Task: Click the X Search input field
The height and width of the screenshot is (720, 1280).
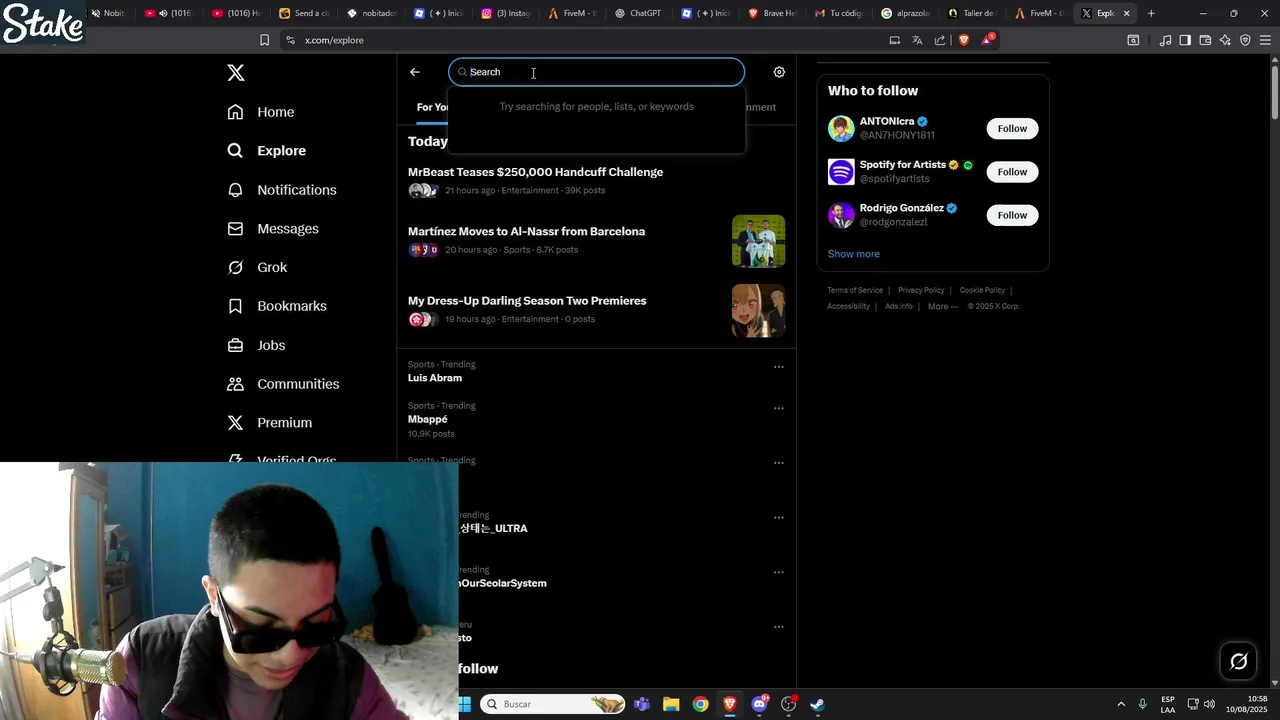Action: coord(597,72)
